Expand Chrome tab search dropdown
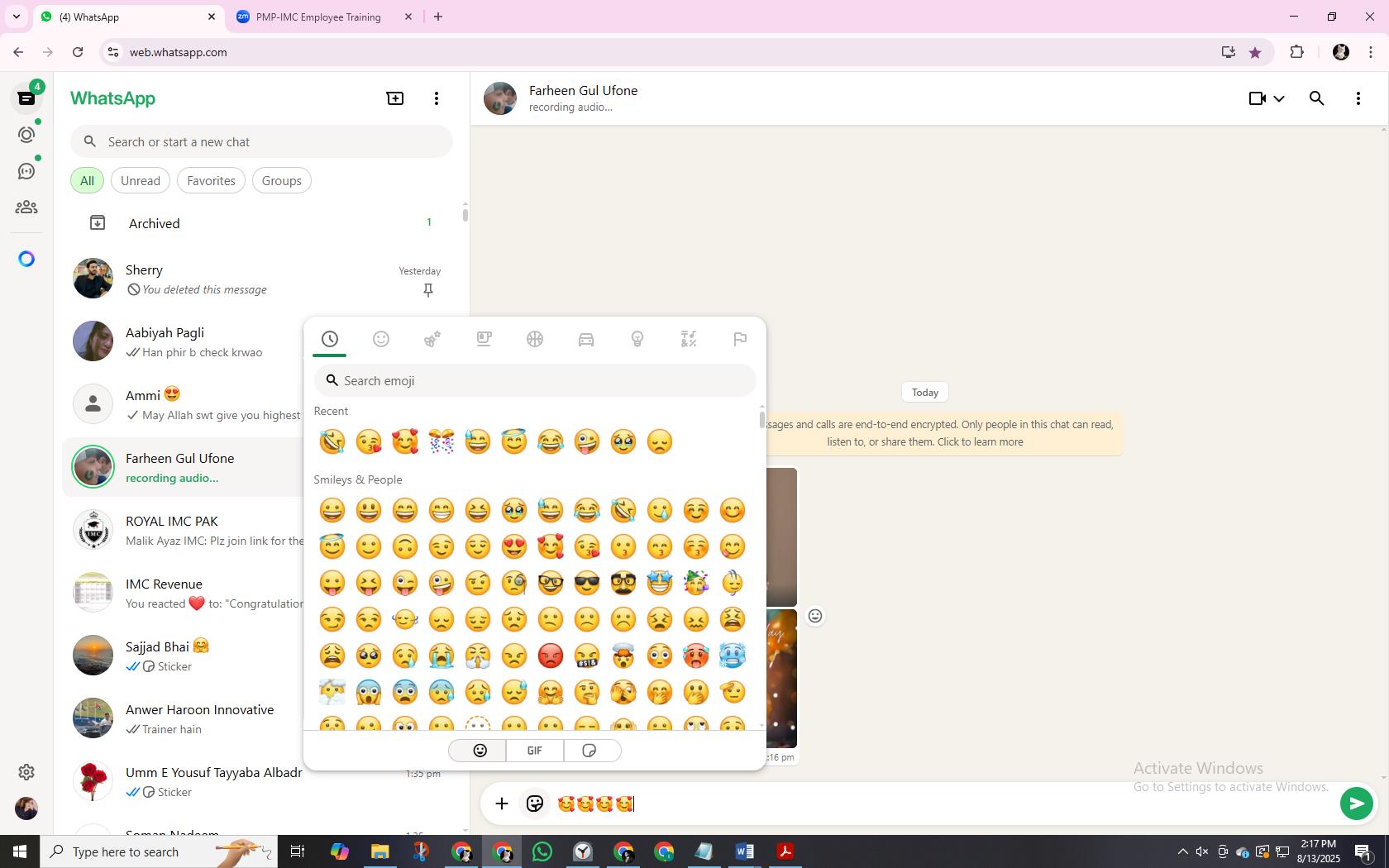Image resolution: width=1389 pixels, height=868 pixels. pos(16,17)
